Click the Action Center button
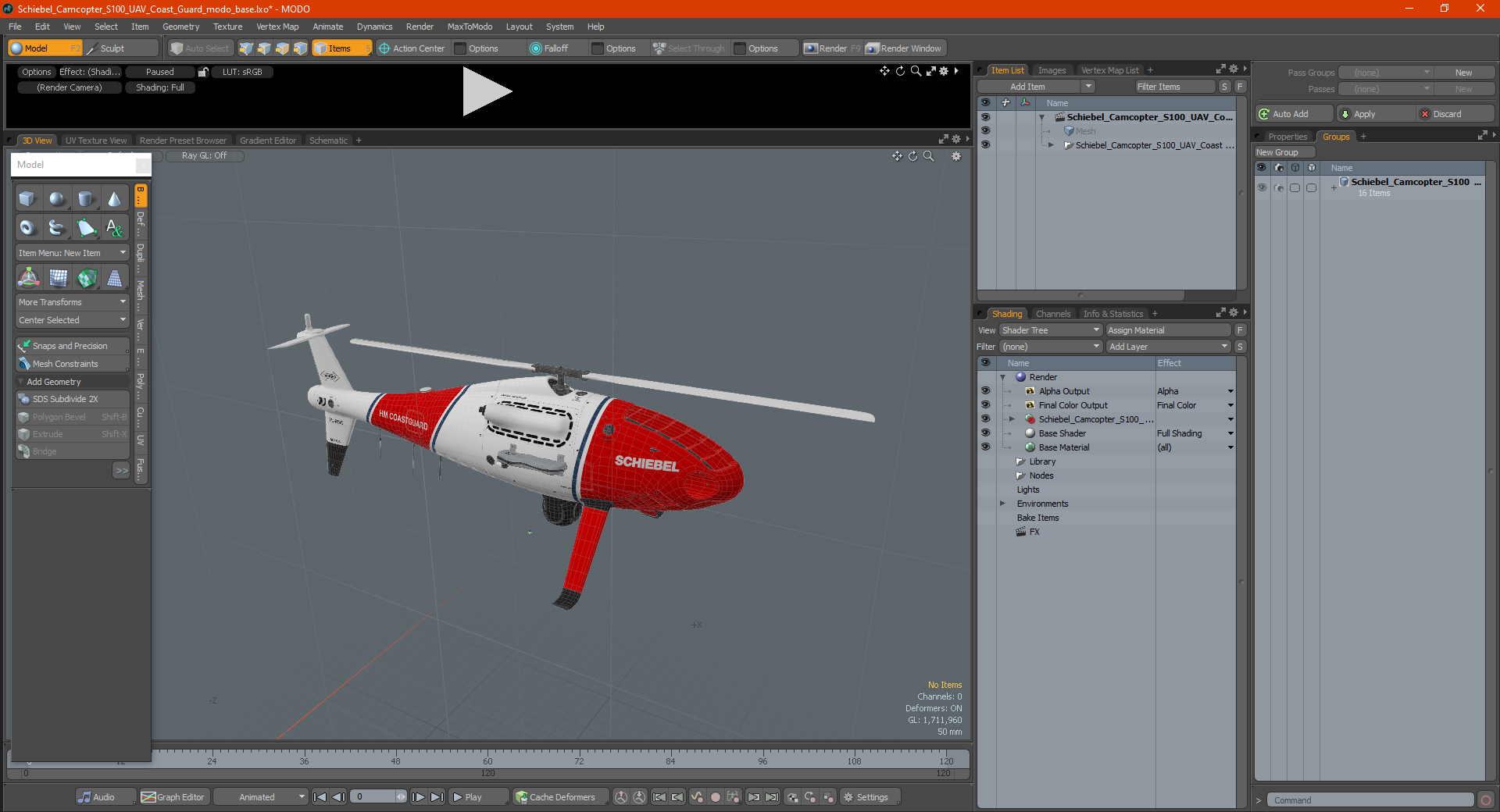 (x=412, y=48)
